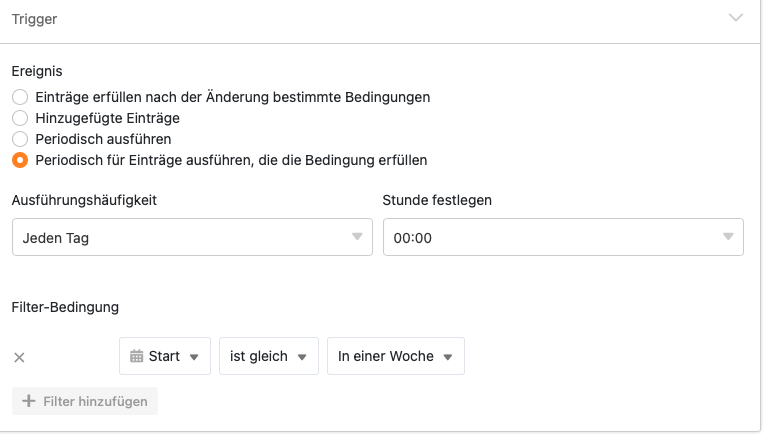Click the arrow in the '00:00' field
Viewport: 778px width, 443px height.
pos(727,237)
